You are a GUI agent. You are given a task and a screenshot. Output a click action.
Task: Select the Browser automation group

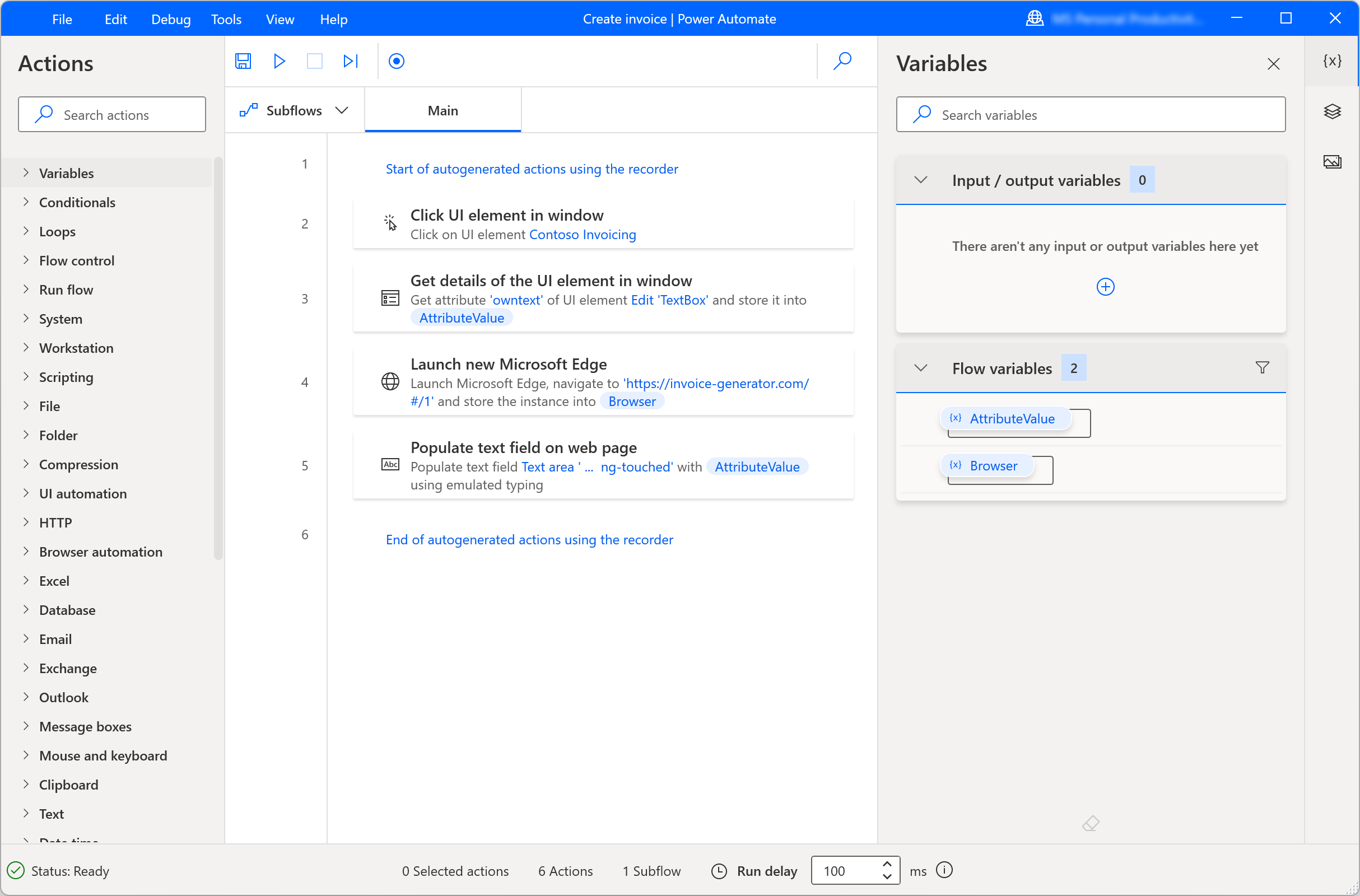pyautogui.click(x=100, y=551)
